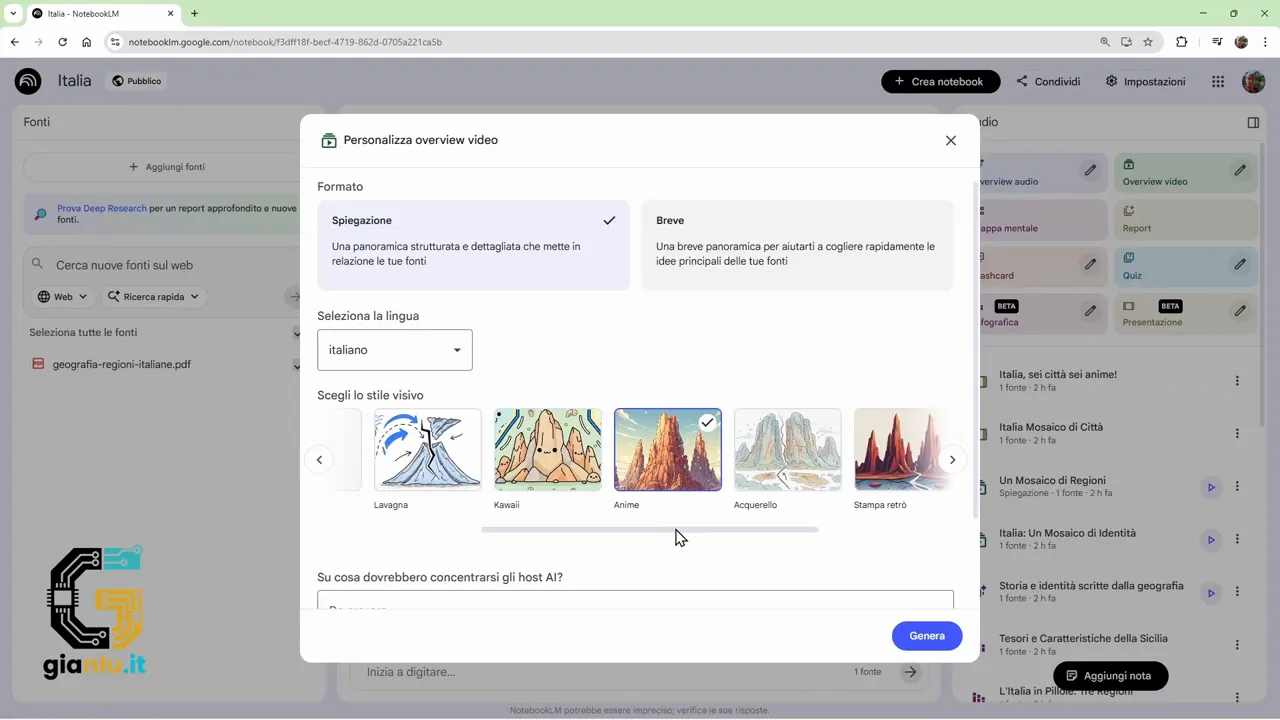1280x720 pixels.
Task: Edit Flashcard with pencil icon
Action: pyautogui.click(x=1090, y=264)
